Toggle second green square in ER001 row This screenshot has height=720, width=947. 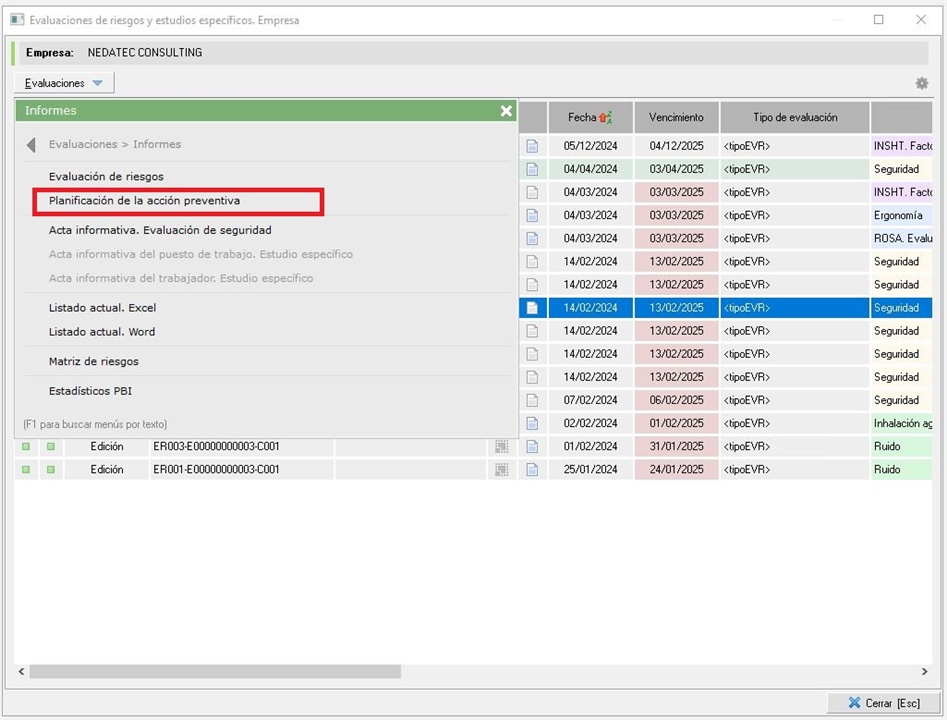[x=50, y=469]
